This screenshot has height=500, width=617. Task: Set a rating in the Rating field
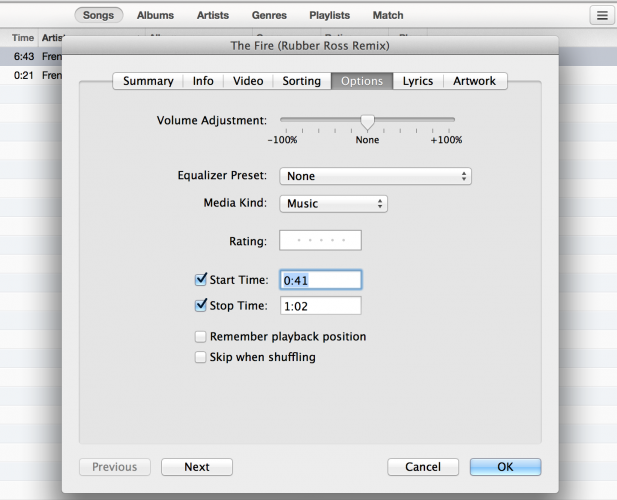[320, 240]
